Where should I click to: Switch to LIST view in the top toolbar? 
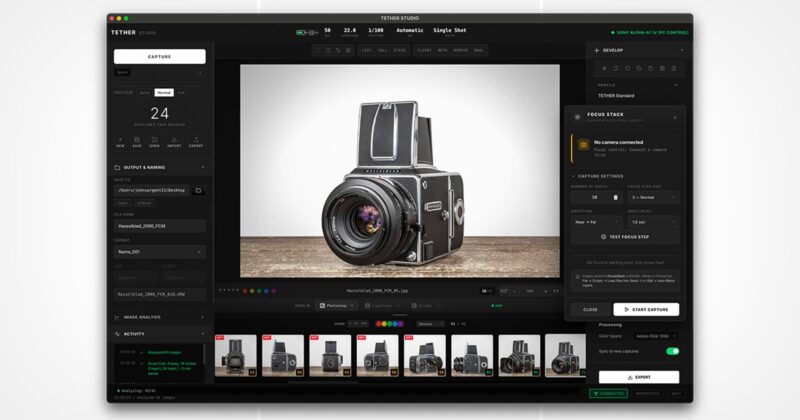point(367,50)
